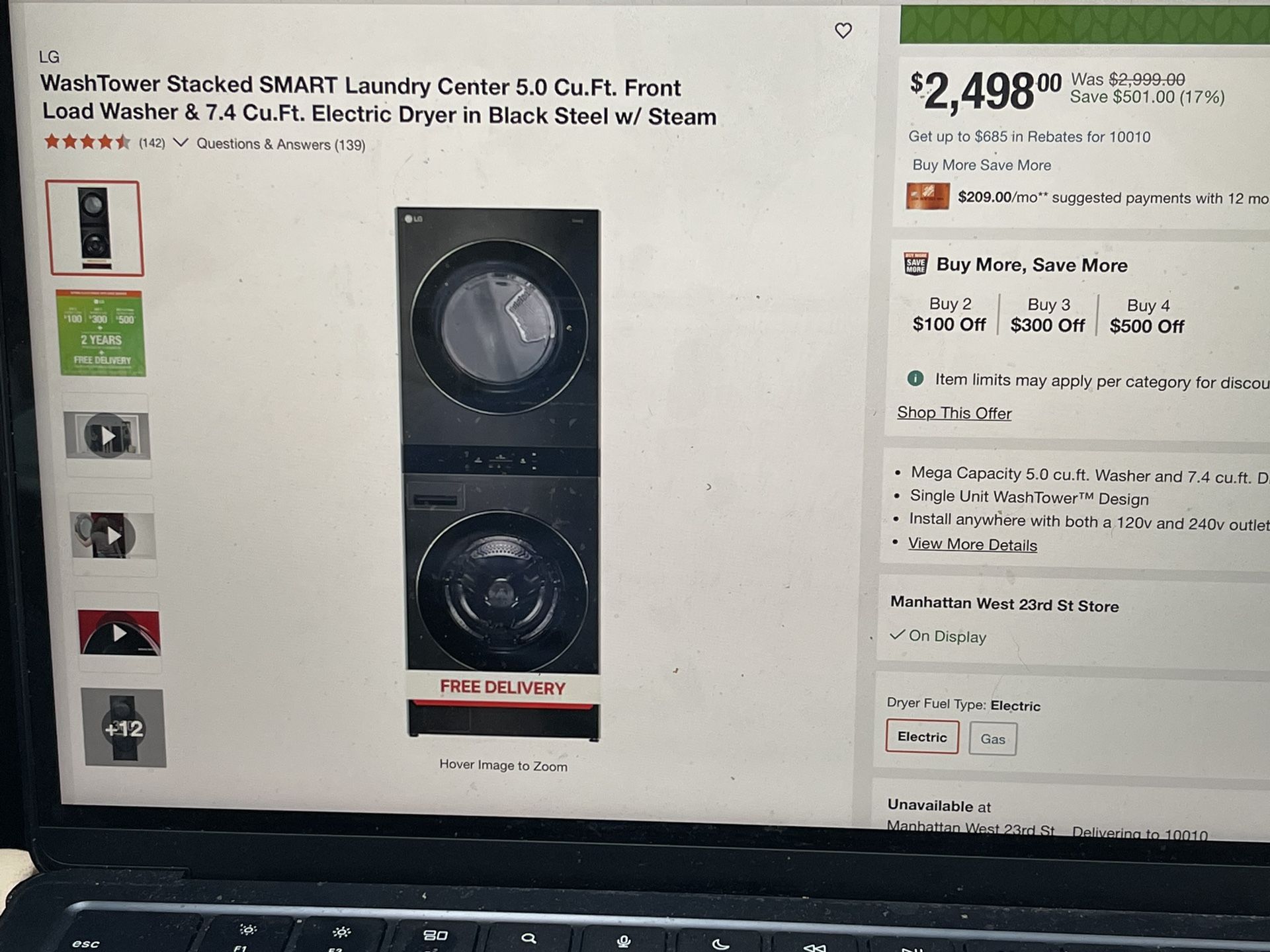This screenshot has height=952, width=1270.
Task: Open the +12 more images thumbnail
Action: [x=124, y=728]
